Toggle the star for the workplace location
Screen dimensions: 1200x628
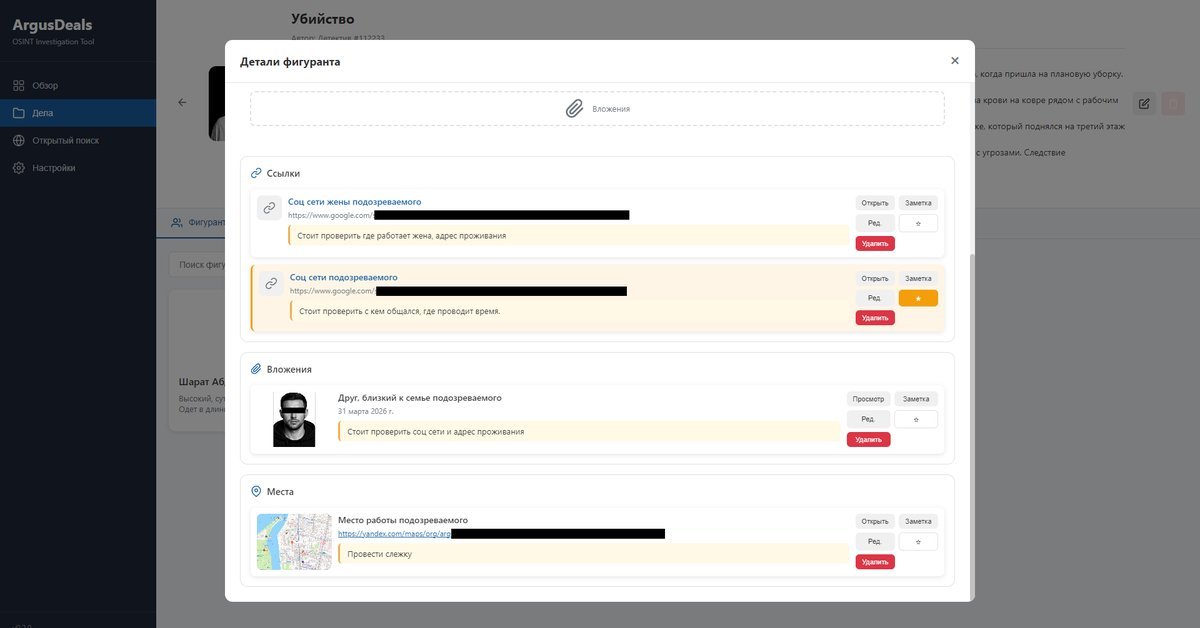tap(918, 541)
